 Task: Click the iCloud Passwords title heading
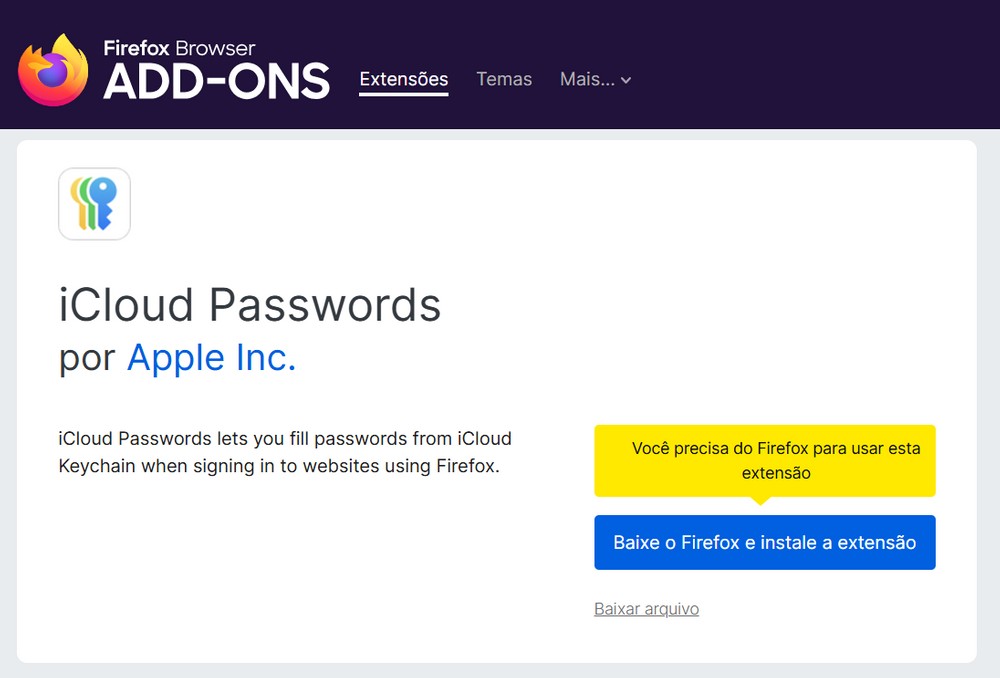[x=249, y=304]
